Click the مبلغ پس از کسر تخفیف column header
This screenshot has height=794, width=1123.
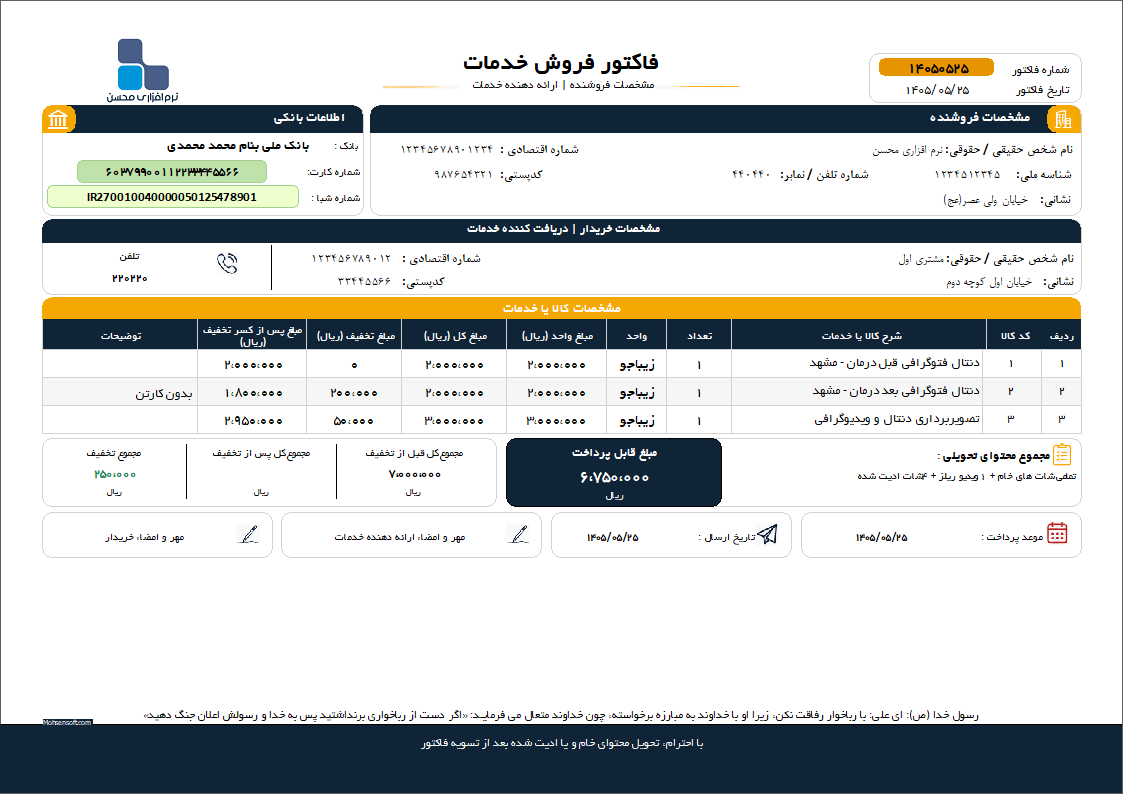point(252,335)
